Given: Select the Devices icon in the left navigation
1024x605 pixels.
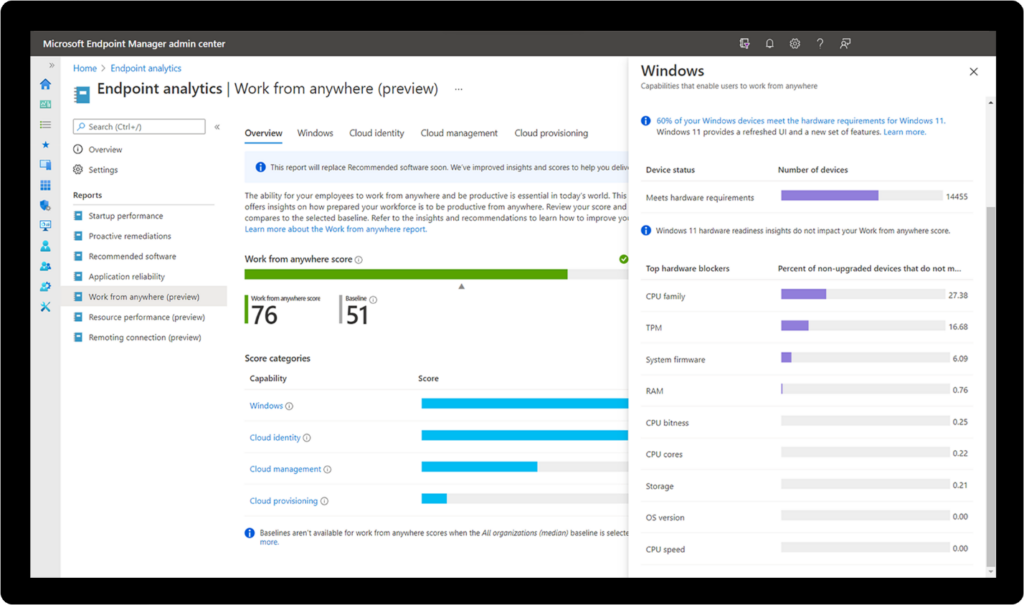Looking at the screenshot, I should (46, 165).
